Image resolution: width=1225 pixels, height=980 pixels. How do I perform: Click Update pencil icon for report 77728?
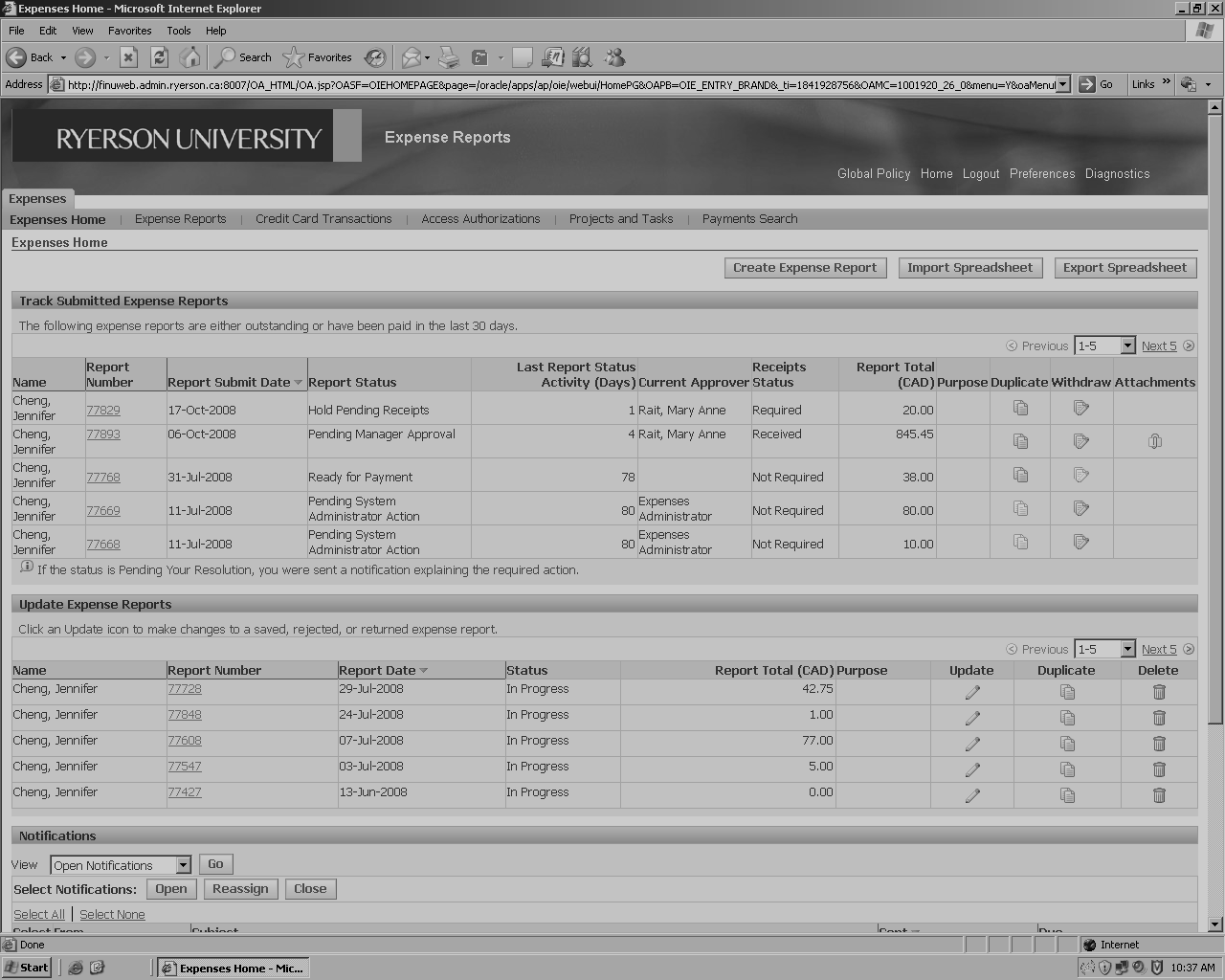click(972, 692)
